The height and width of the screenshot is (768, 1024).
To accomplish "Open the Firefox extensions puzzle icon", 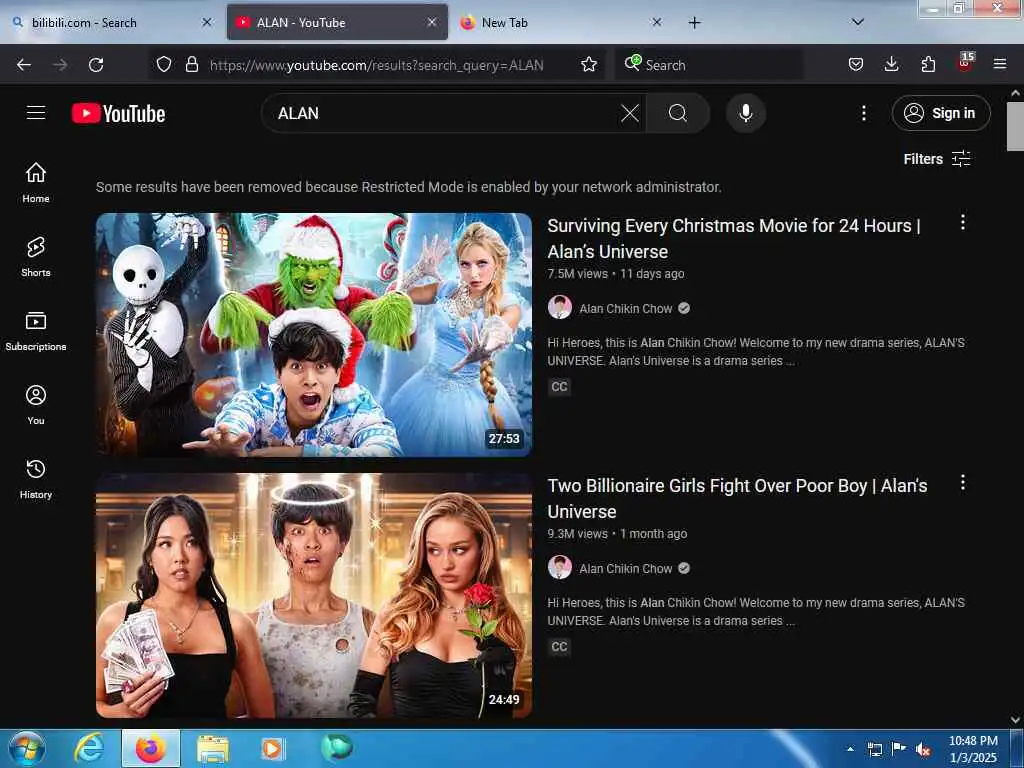I will click(928, 65).
